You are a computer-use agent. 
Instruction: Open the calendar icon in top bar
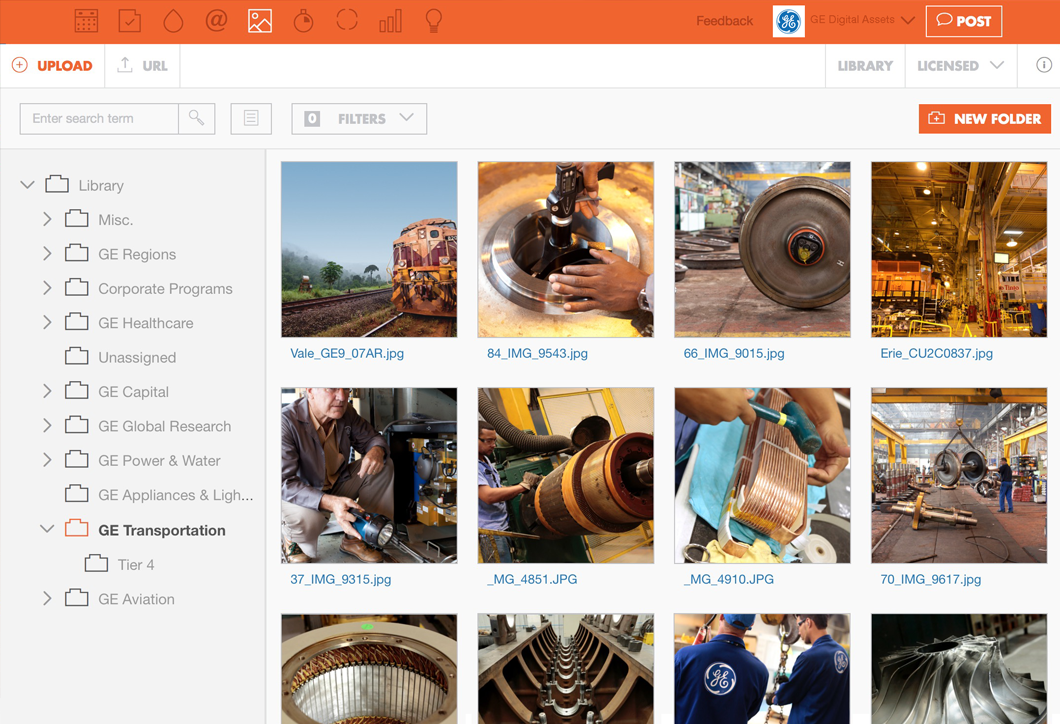pyautogui.click(x=86, y=20)
